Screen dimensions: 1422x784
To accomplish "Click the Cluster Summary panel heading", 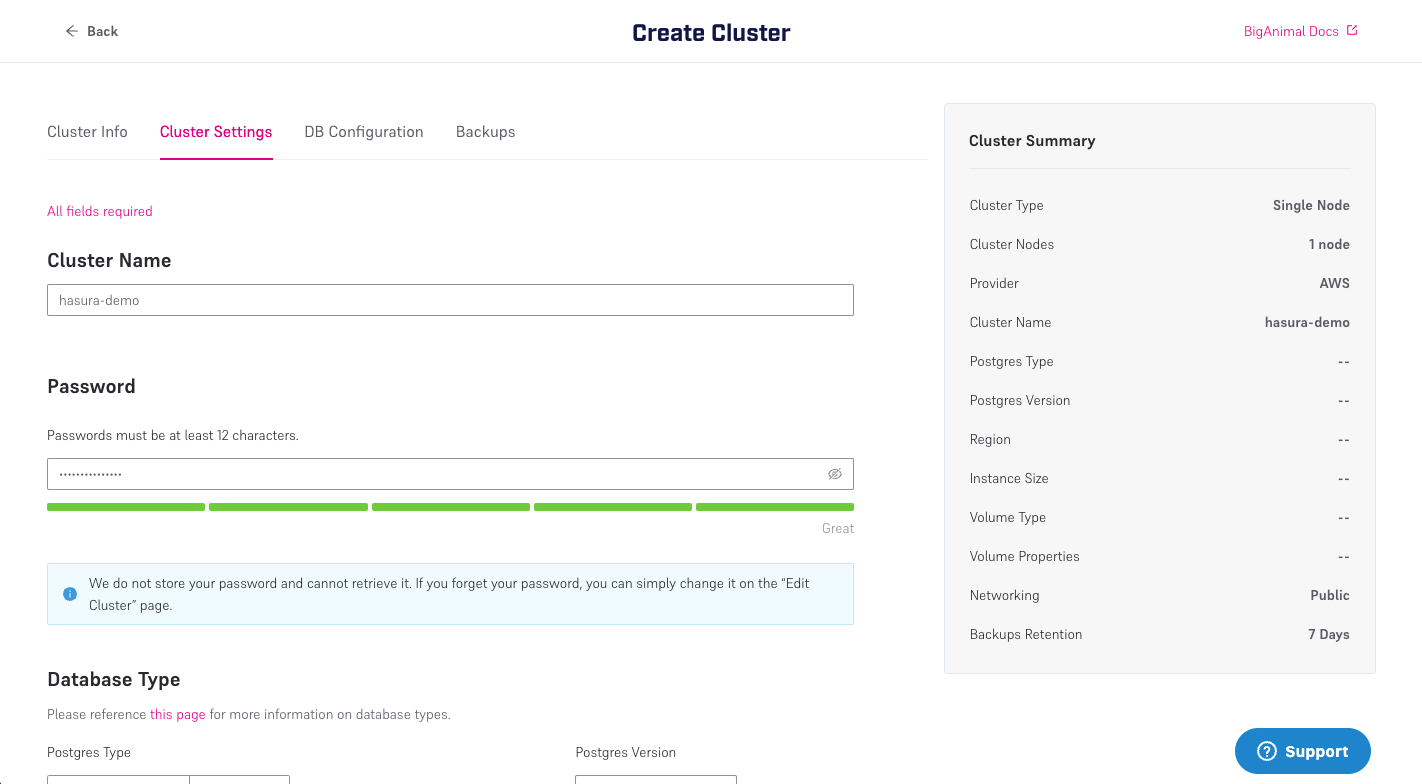I will click(x=1032, y=141).
